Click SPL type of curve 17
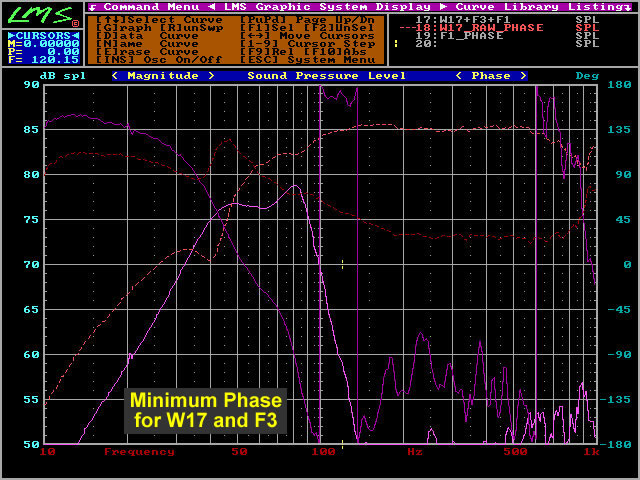 [587, 20]
